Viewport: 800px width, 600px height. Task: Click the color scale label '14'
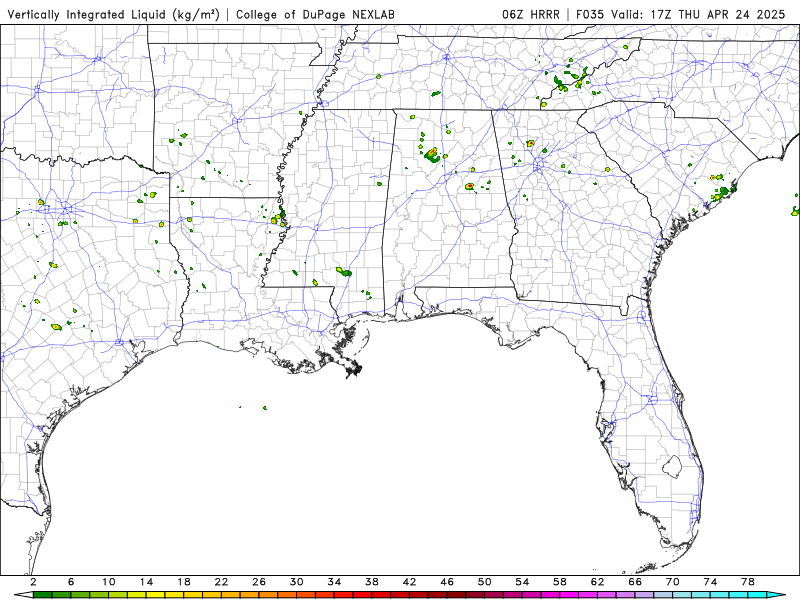coord(146,582)
